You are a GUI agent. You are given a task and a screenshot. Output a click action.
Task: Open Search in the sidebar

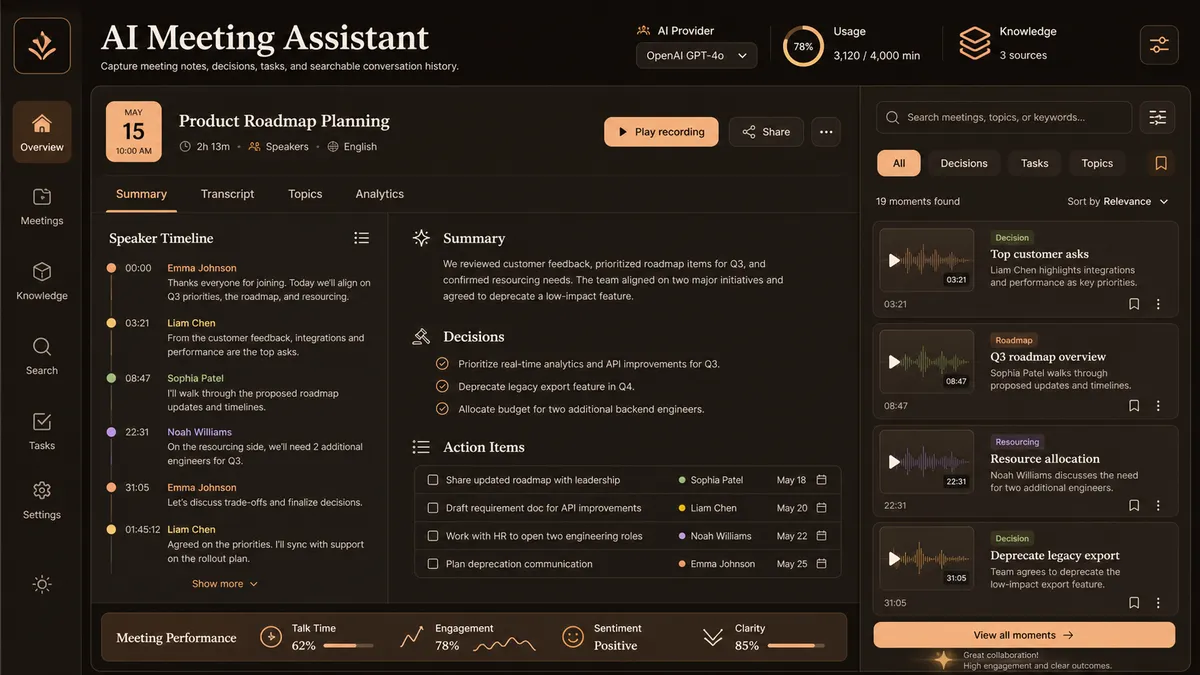point(42,356)
